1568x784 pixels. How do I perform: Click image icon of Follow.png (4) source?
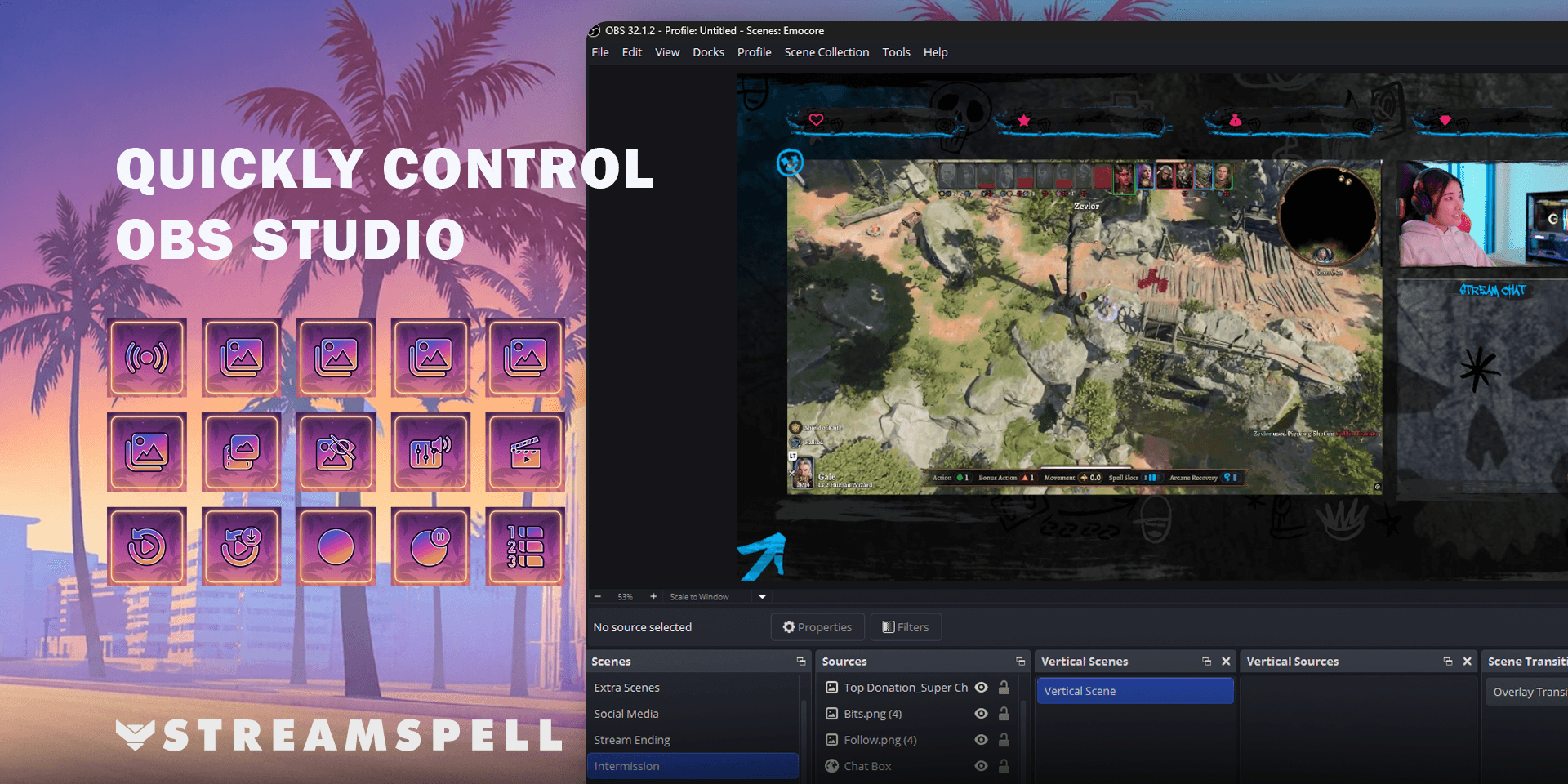pyautogui.click(x=831, y=740)
